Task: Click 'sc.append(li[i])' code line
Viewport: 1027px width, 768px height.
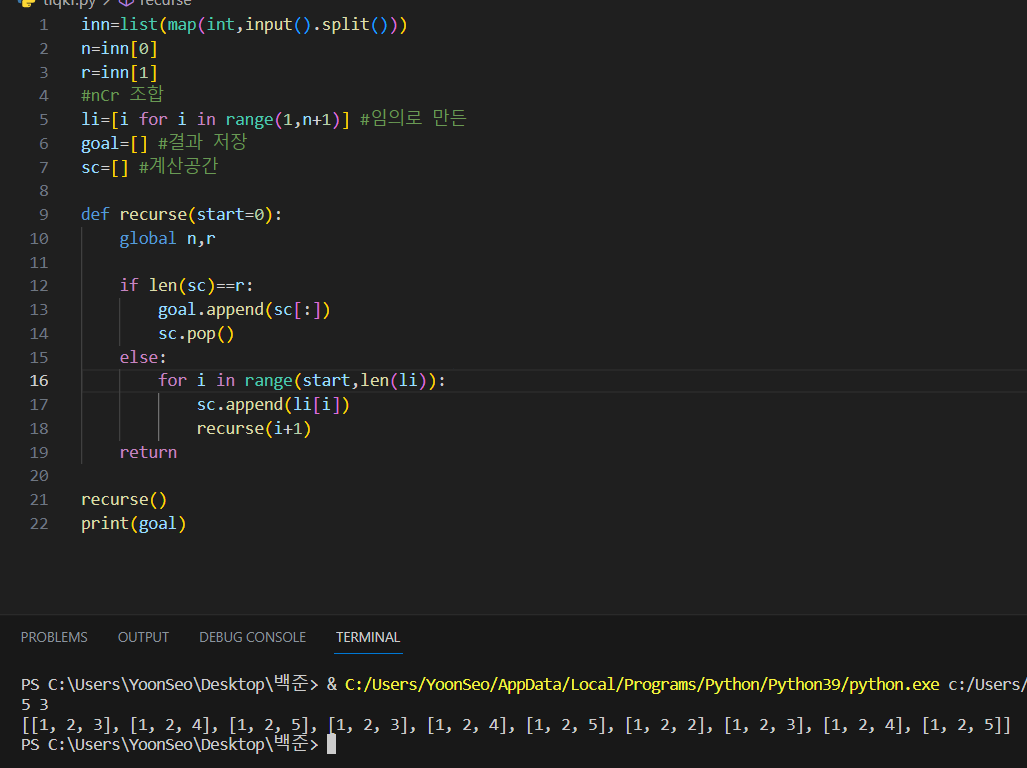Action: click(x=273, y=405)
